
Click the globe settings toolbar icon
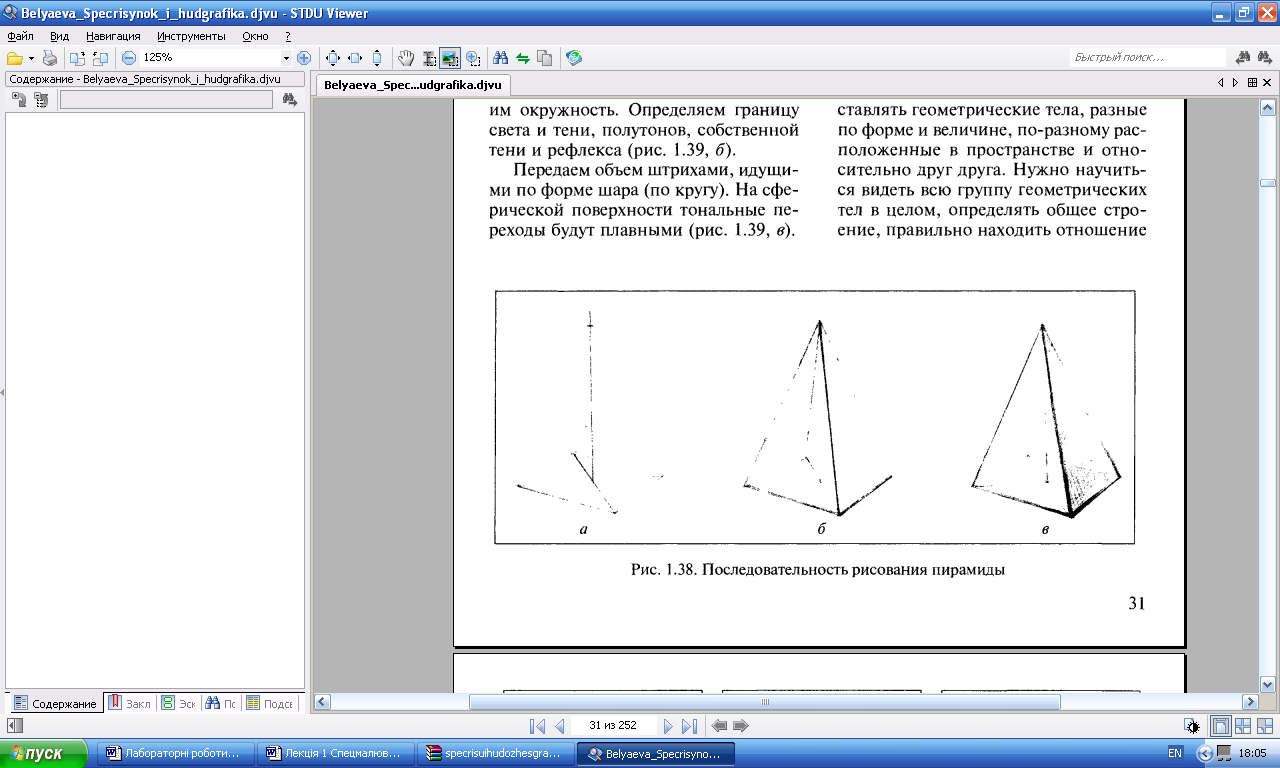click(x=573, y=58)
